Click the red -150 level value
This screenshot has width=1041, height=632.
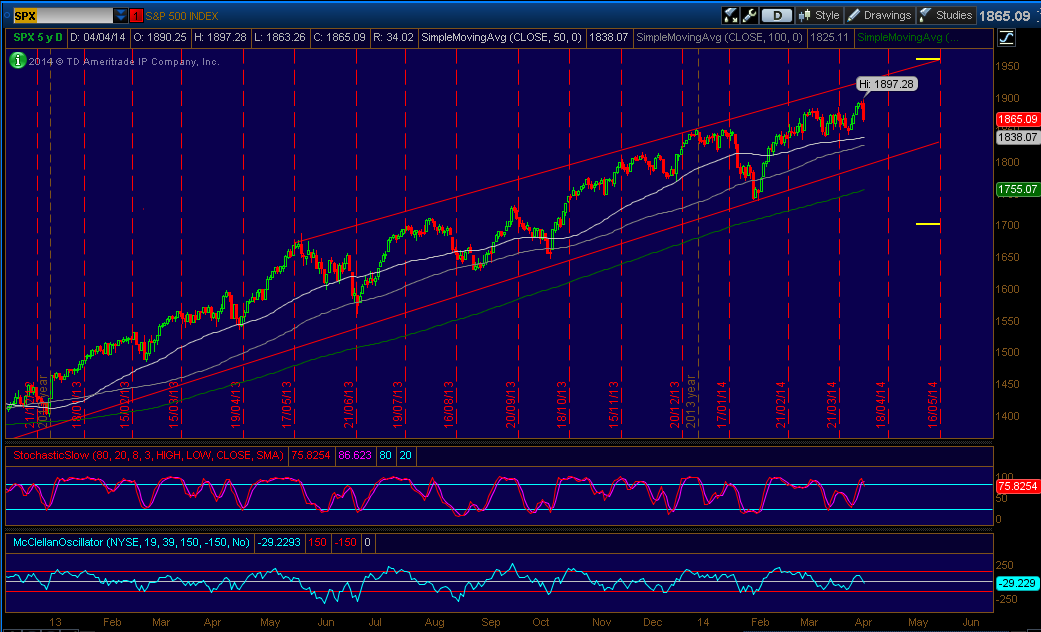pos(345,542)
